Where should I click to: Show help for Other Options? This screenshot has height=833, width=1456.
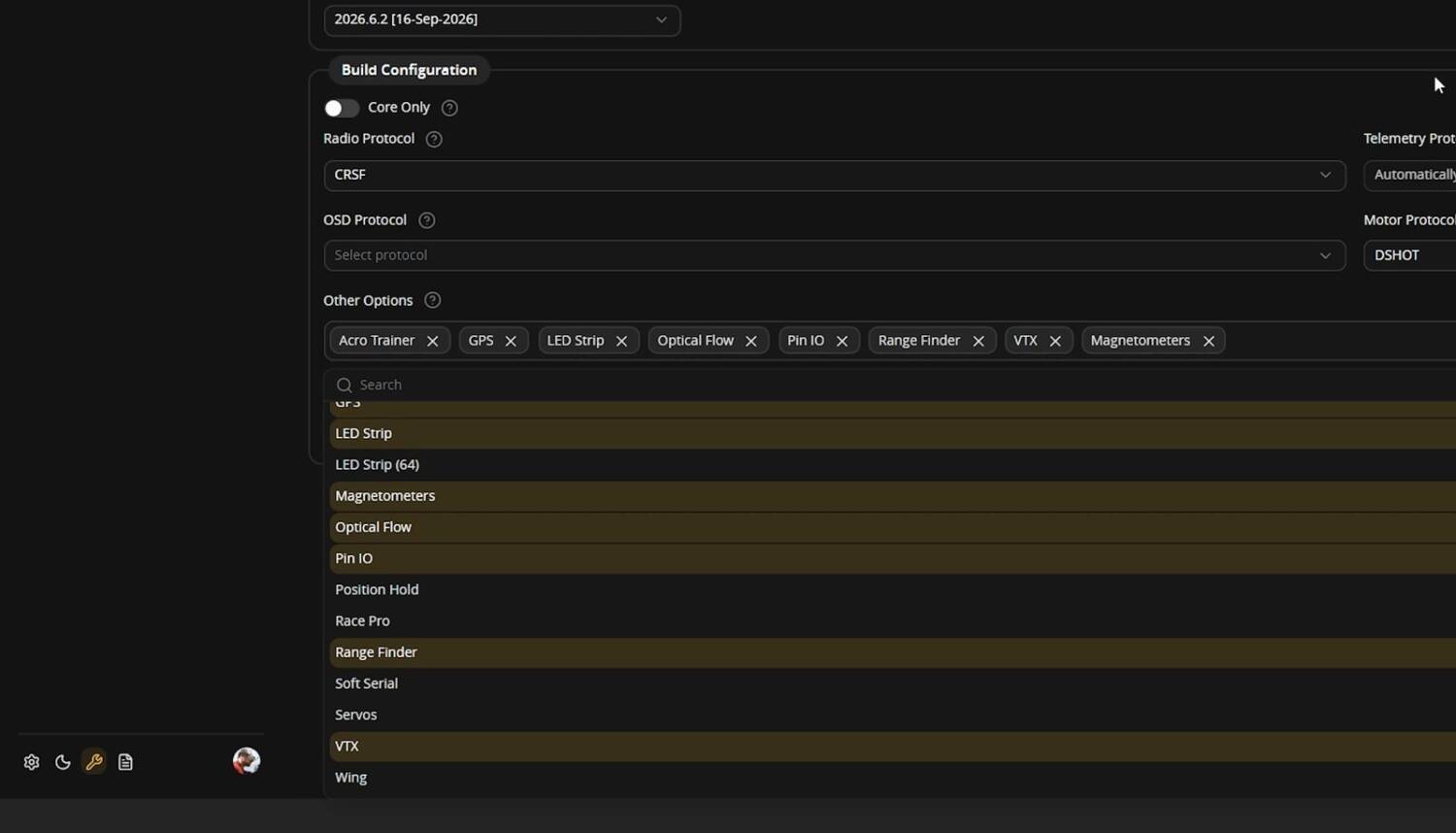click(433, 301)
